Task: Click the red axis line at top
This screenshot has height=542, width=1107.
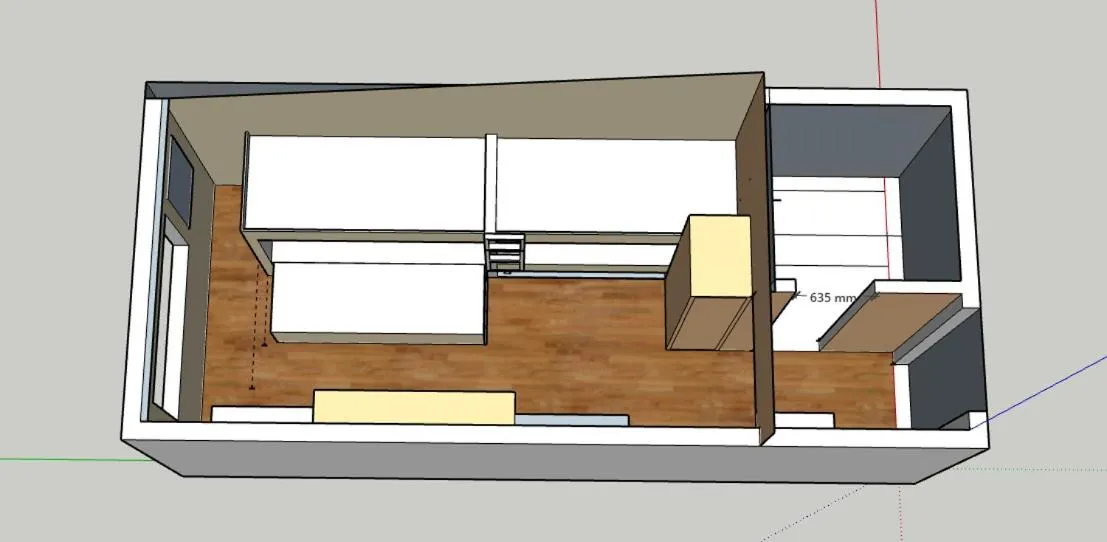Action: [879, 40]
